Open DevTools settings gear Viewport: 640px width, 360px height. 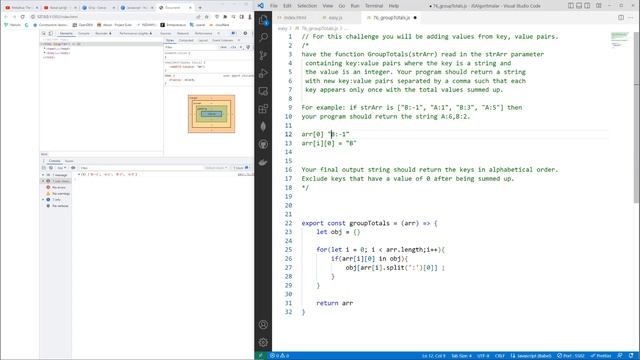pyautogui.click(x=245, y=33)
